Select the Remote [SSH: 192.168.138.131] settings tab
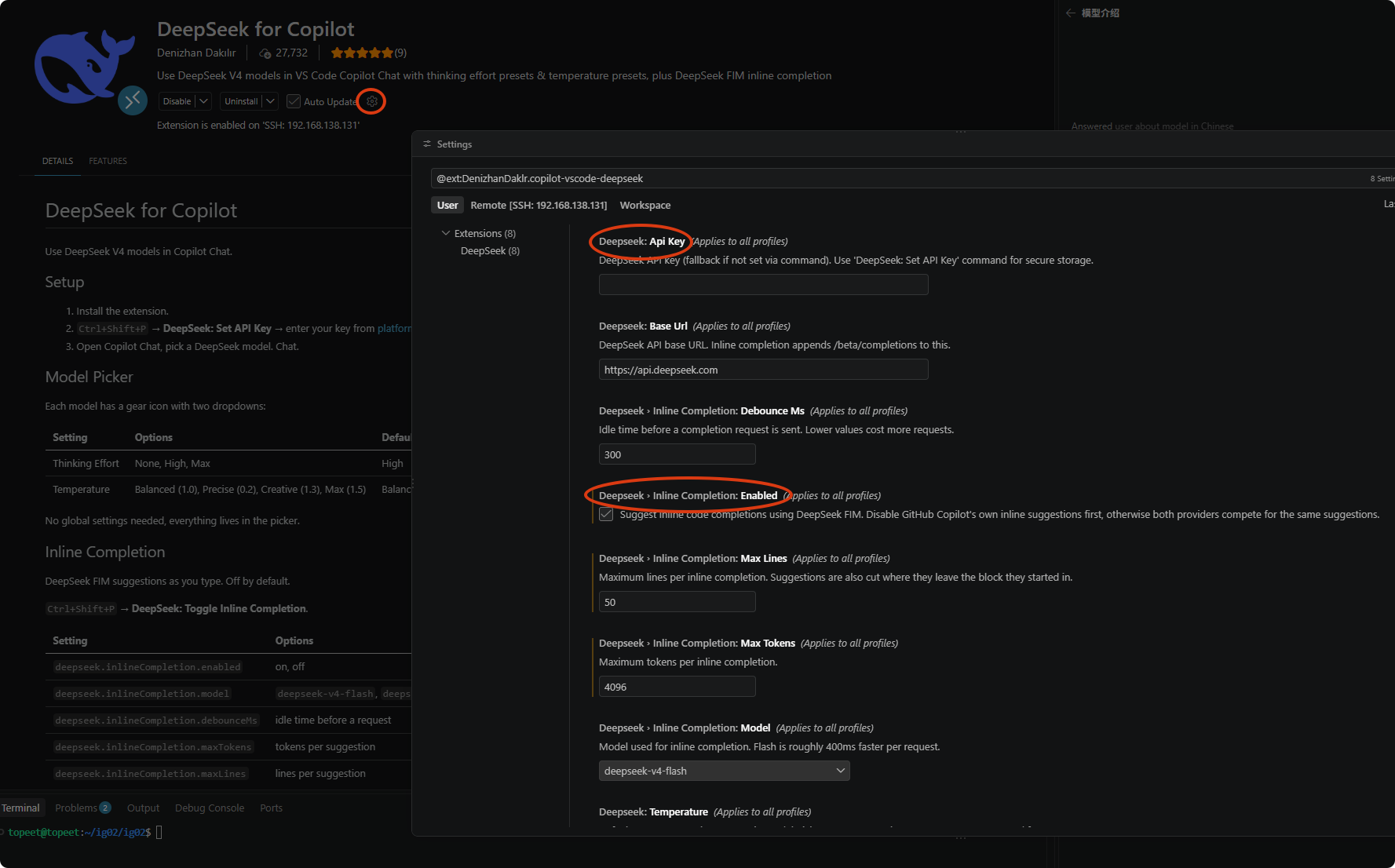This screenshot has height=868, width=1395. pos(539,205)
